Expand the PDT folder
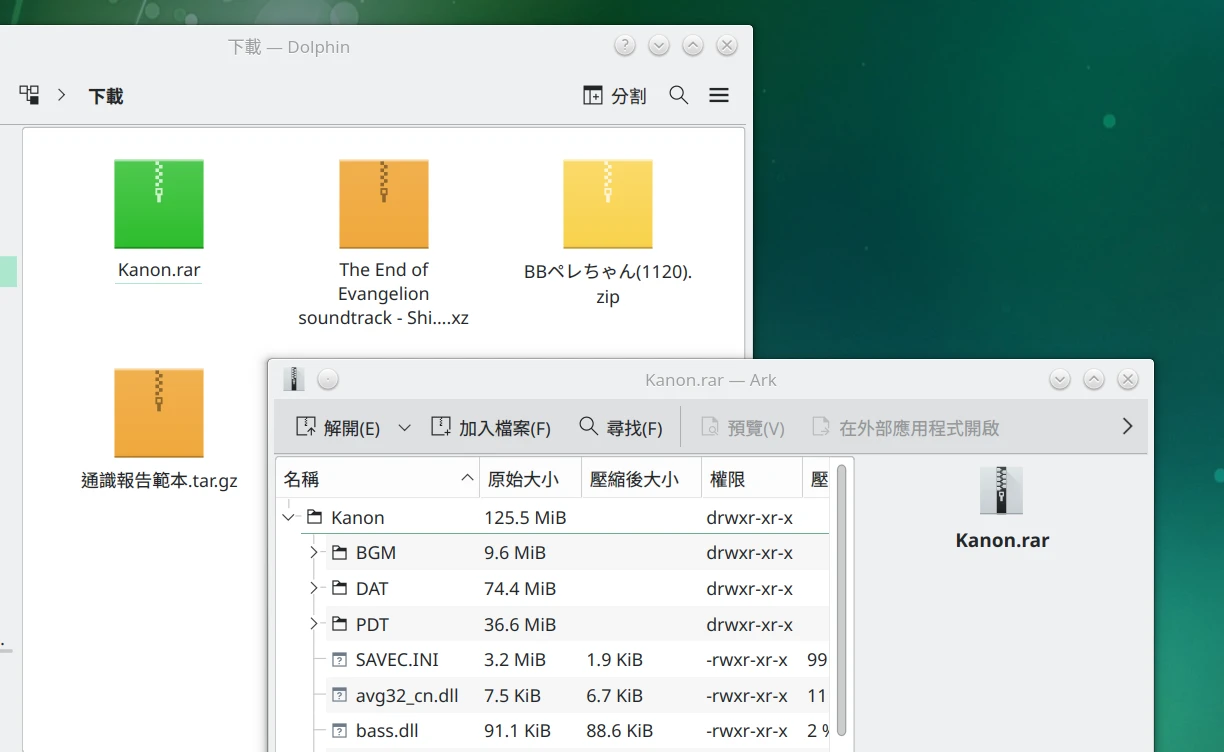Image resolution: width=1224 pixels, height=752 pixels. [314, 624]
